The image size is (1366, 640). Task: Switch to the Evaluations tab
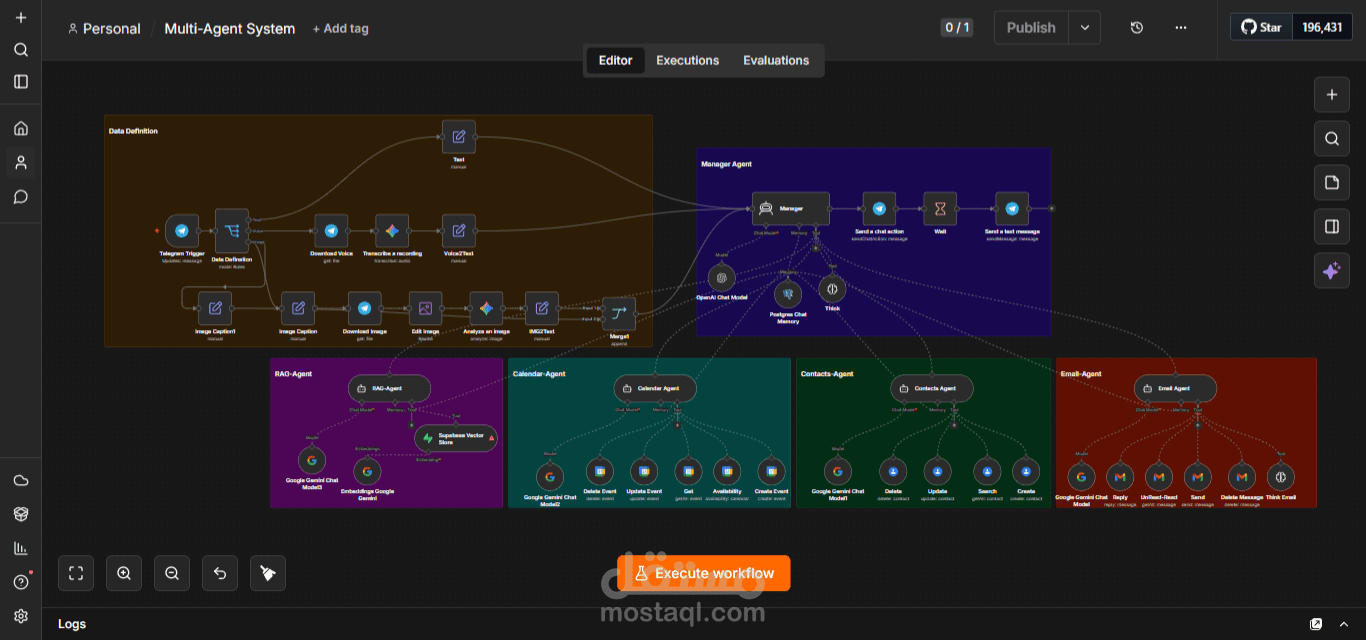point(776,60)
